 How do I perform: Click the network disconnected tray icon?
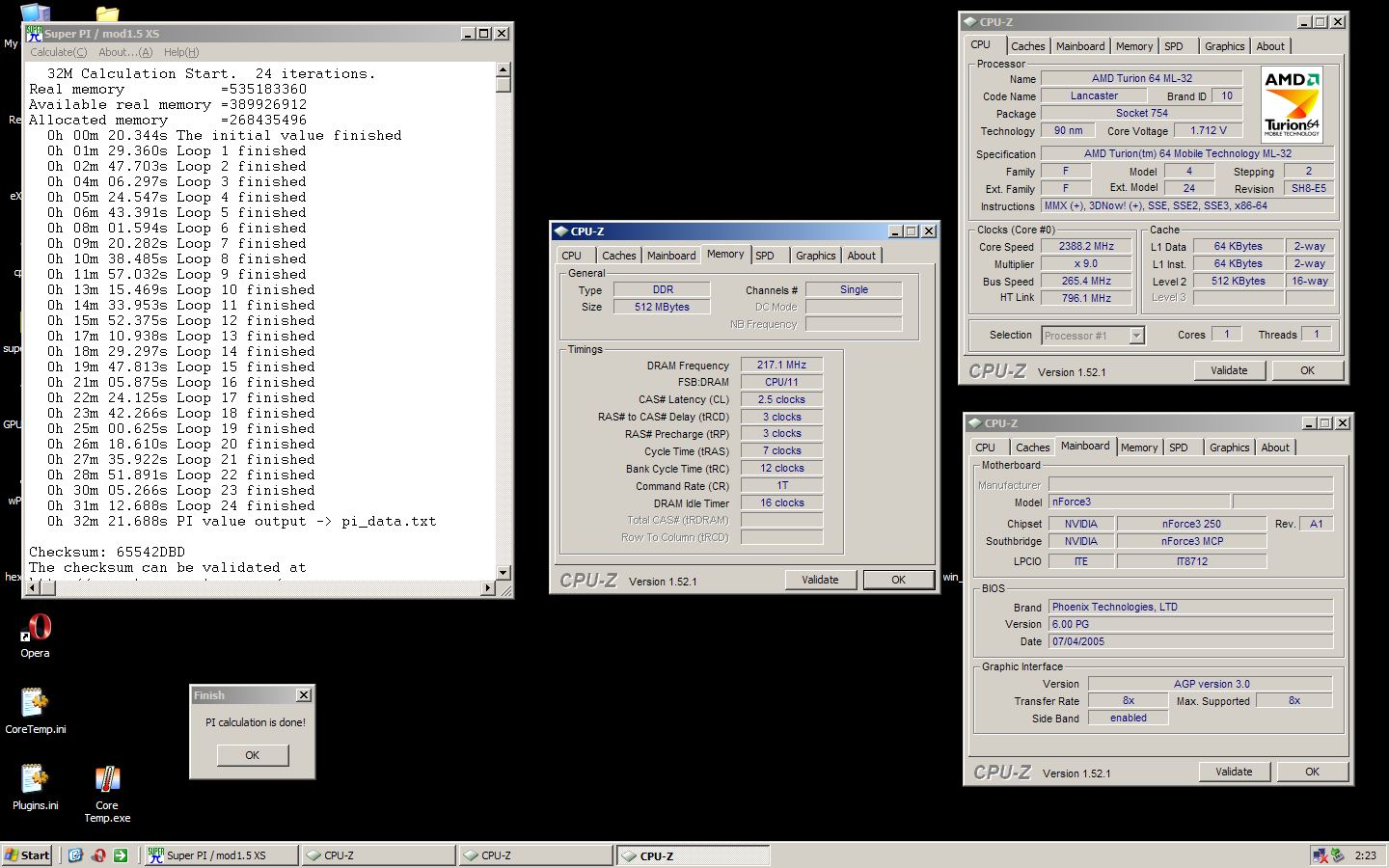(x=1319, y=855)
